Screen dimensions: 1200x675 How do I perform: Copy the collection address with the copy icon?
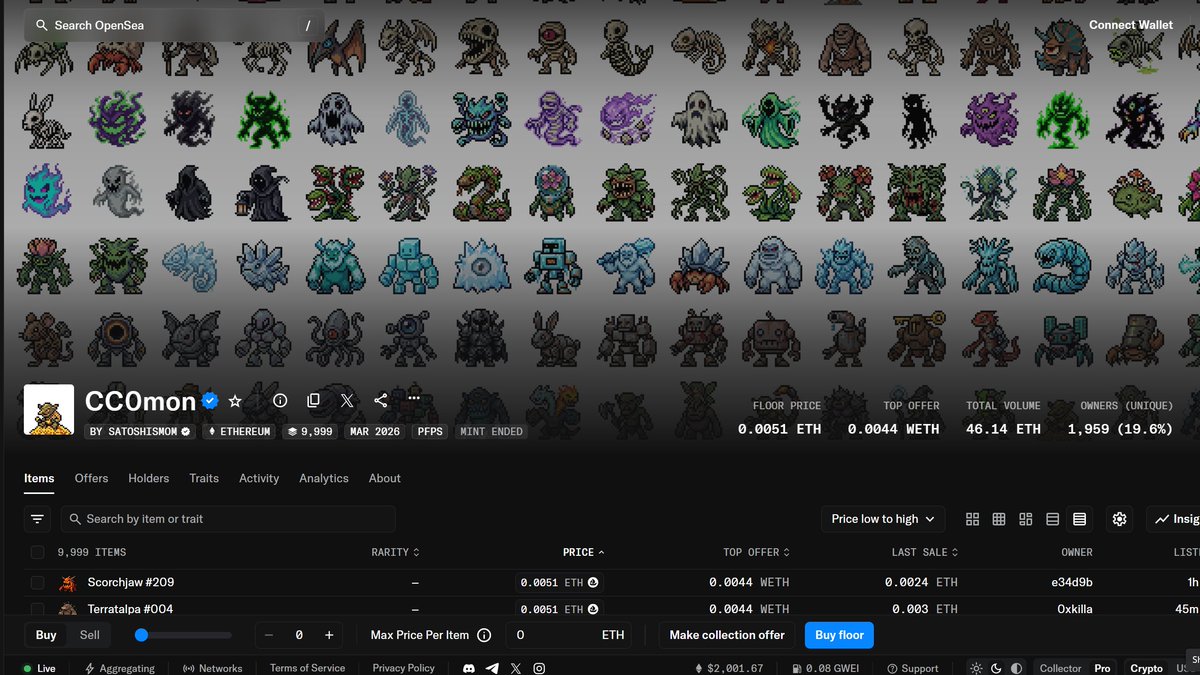(313, 400)
